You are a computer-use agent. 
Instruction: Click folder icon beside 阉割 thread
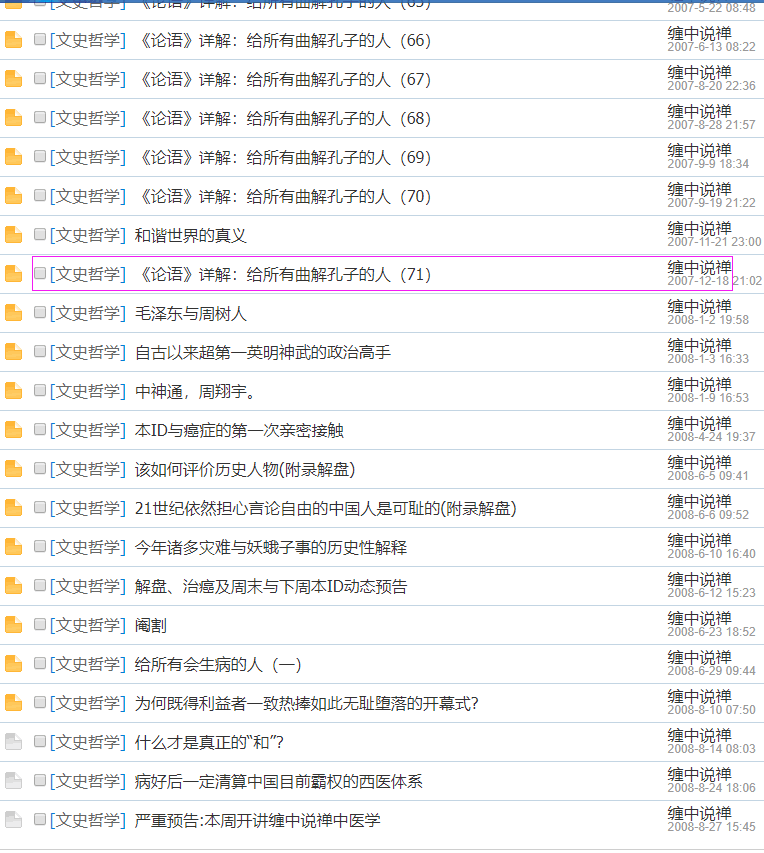click(14, 625)
